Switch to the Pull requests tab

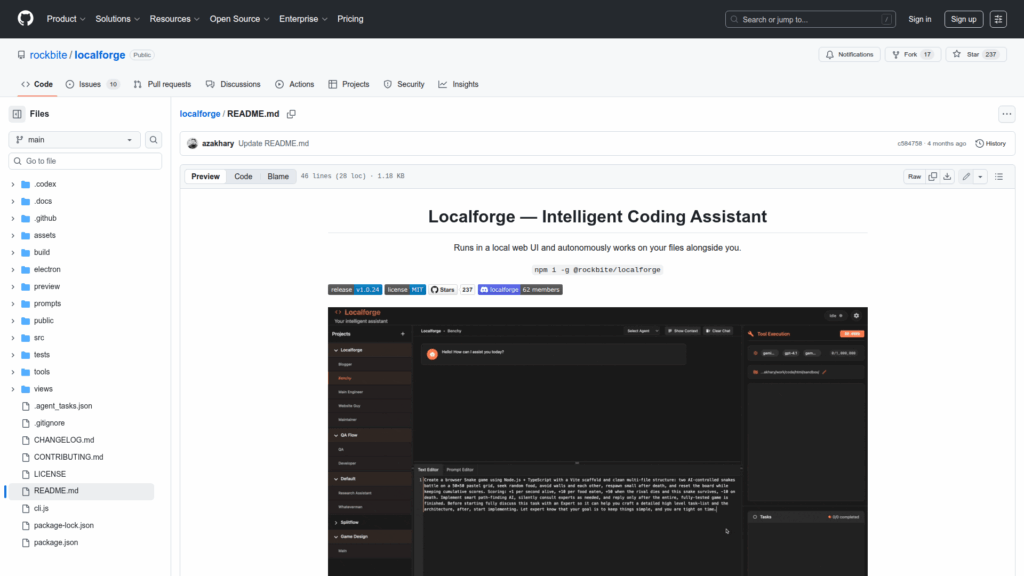tap(162, 84)
